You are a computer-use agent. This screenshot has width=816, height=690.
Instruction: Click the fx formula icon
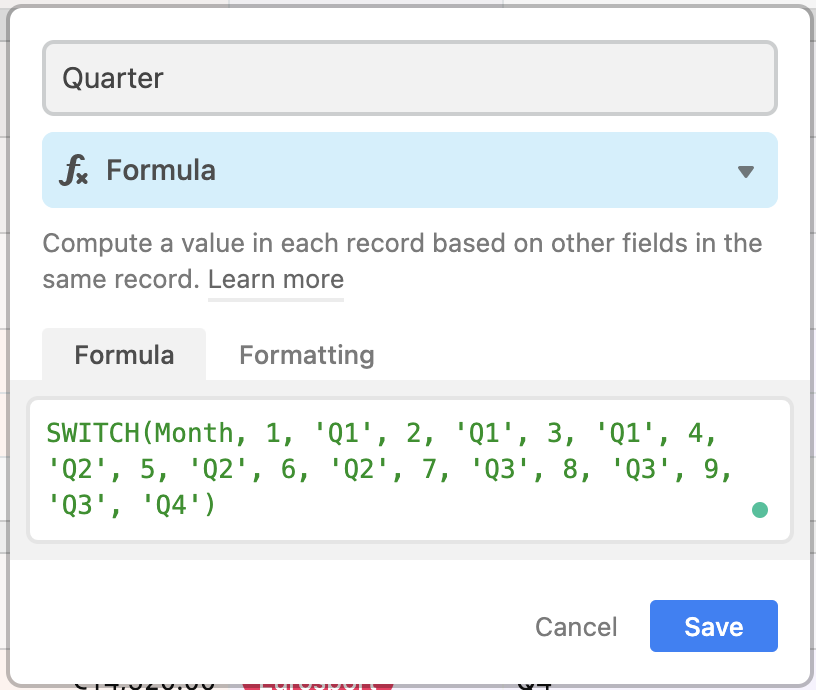(x=74, y=171)
